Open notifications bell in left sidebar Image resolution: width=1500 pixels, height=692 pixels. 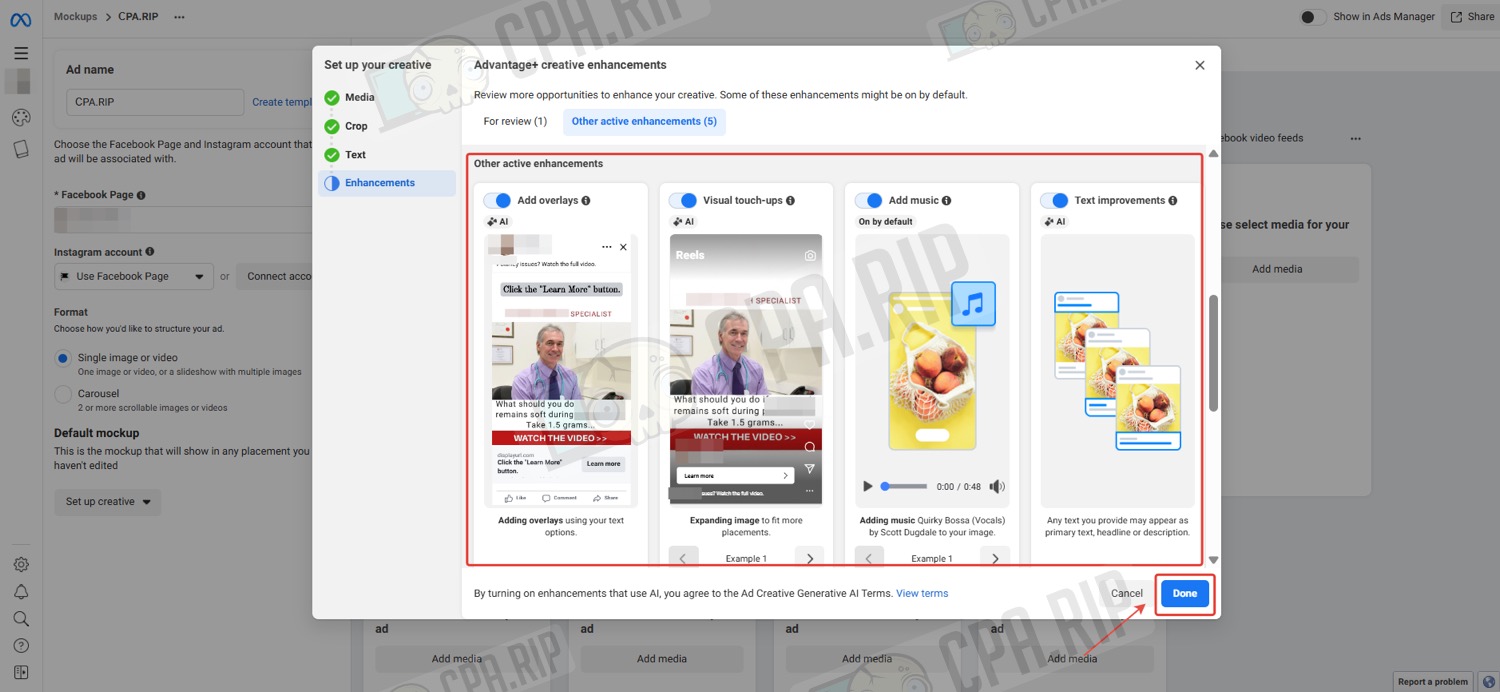21,592
